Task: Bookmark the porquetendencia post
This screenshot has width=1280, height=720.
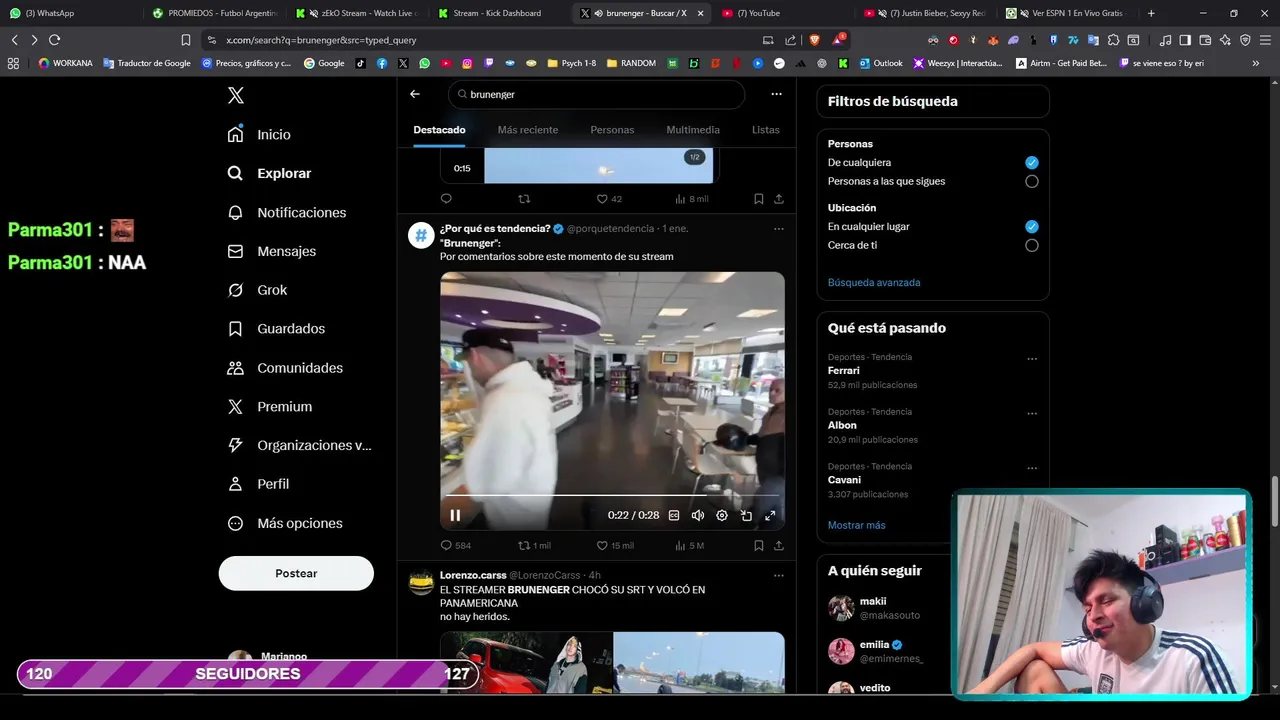Action: pyautogui.click(x=759, y=545)
